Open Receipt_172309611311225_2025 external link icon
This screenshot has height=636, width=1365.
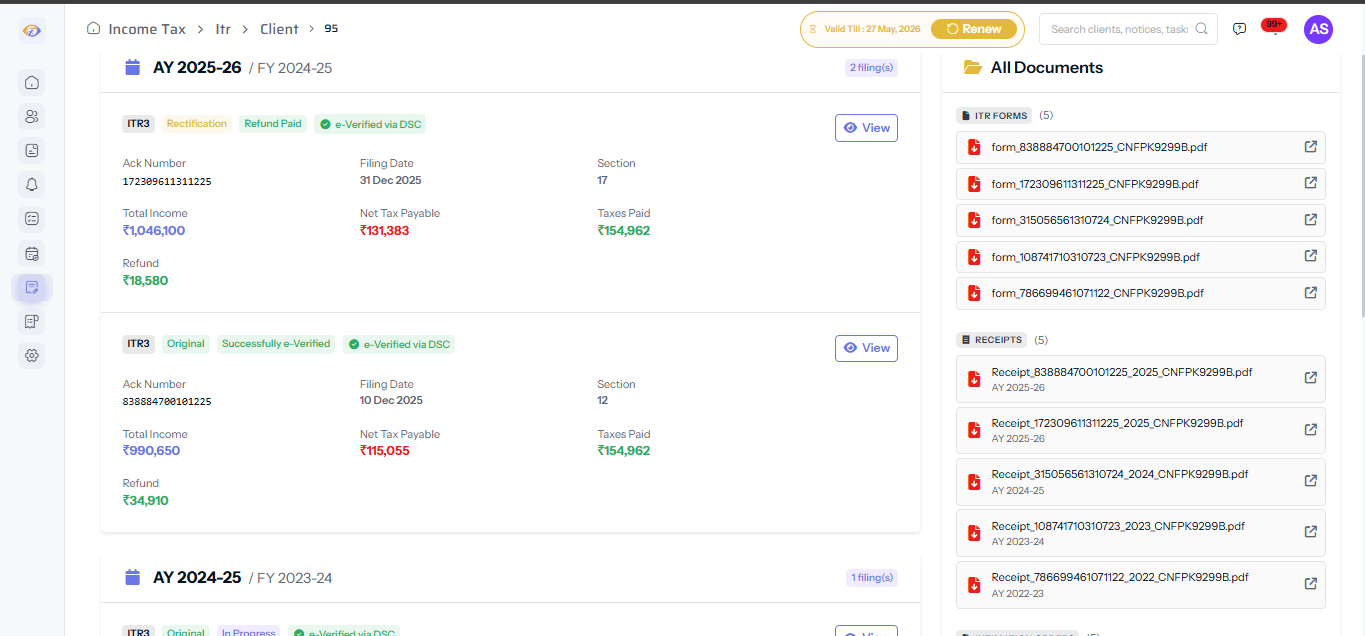pos(1310,429)
